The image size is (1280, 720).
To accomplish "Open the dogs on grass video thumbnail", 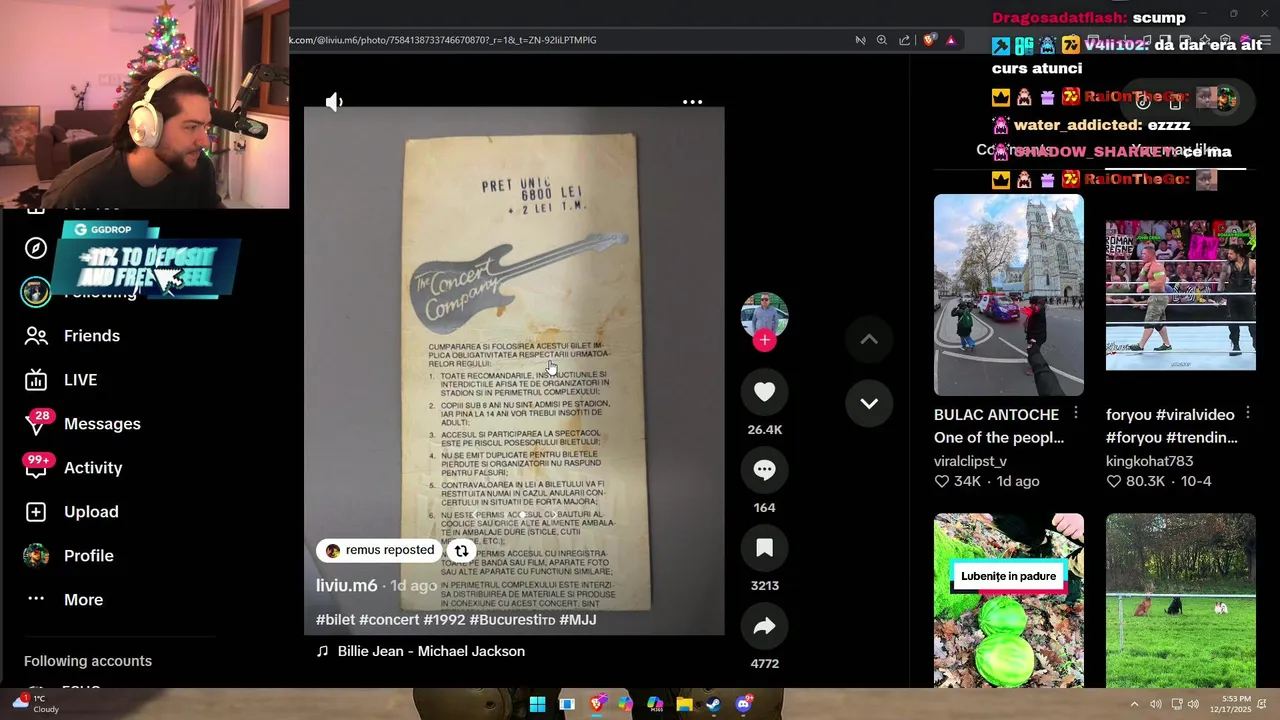I will pos(1180,600).
